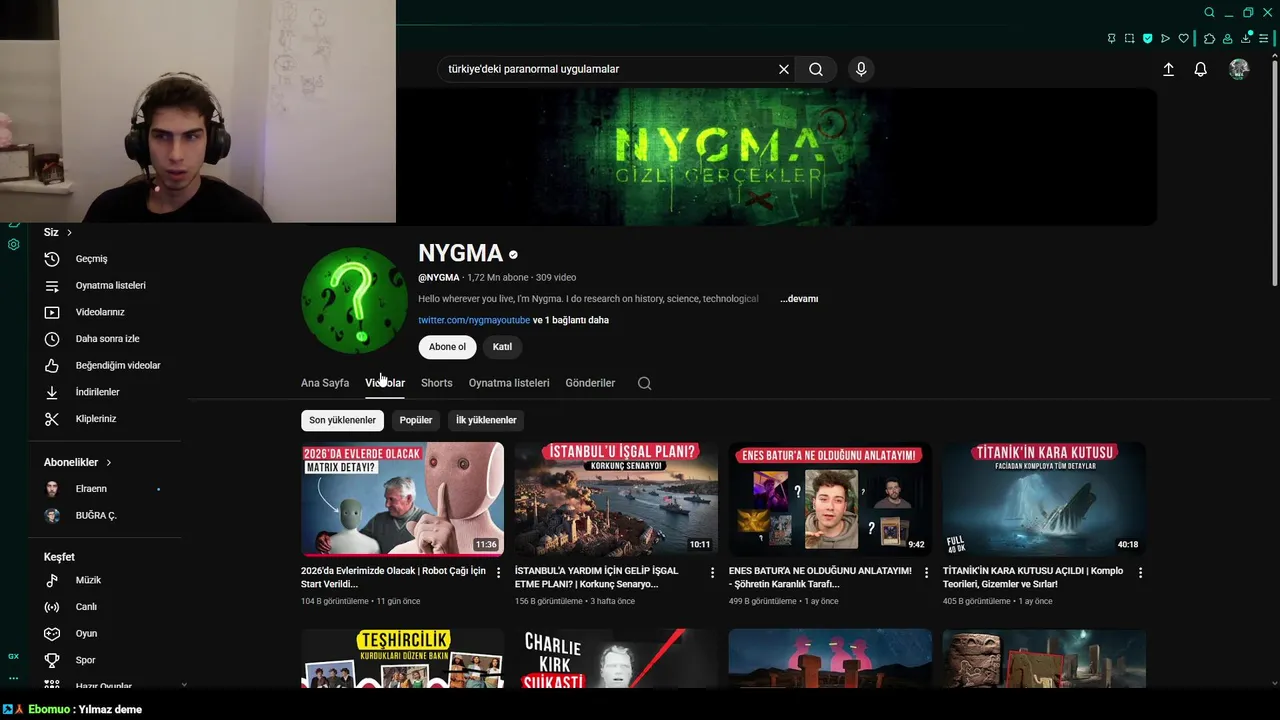This screenshot has height=720, width=1280.
Task: Click the NYGMA channel avatar
Action: click(x=354, y=300)
